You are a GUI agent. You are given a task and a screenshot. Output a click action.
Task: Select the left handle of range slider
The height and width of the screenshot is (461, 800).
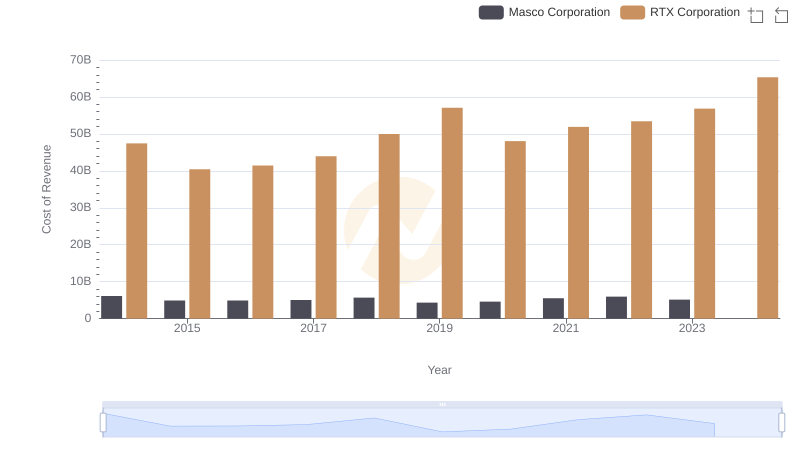tap(103, 423)
